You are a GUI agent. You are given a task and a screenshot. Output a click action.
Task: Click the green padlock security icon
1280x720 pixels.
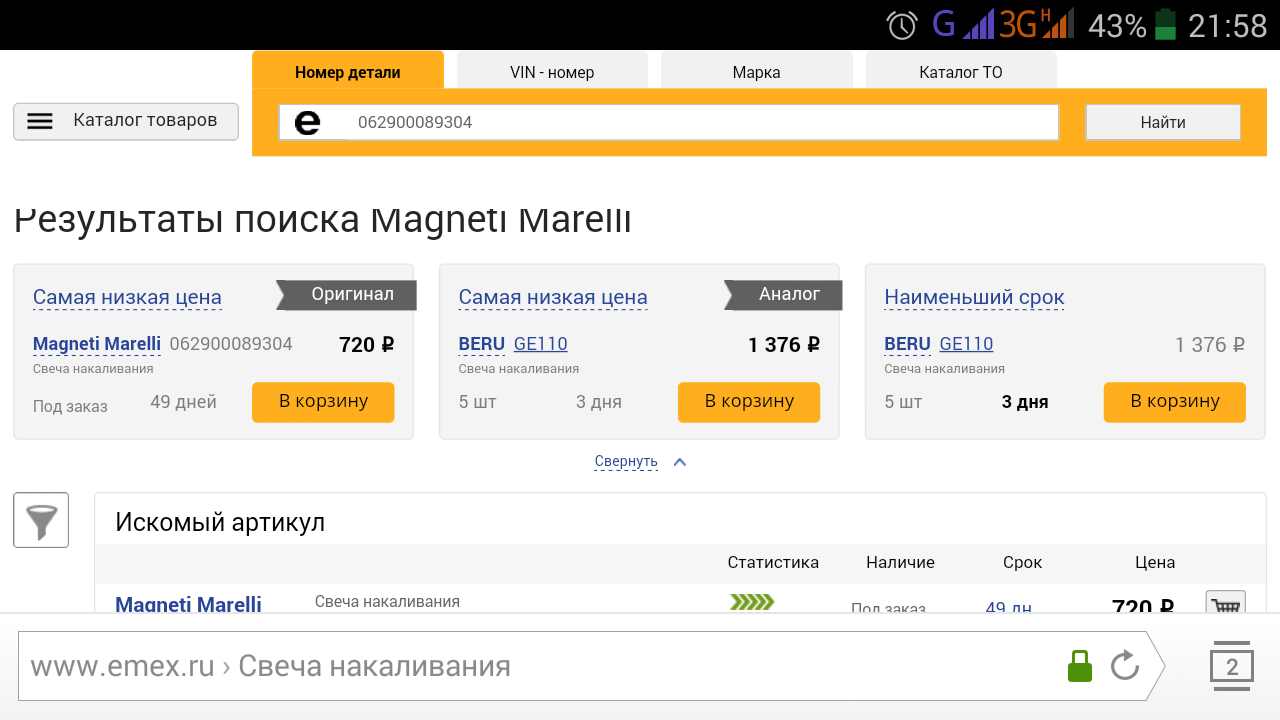(x=1080, y=666)
